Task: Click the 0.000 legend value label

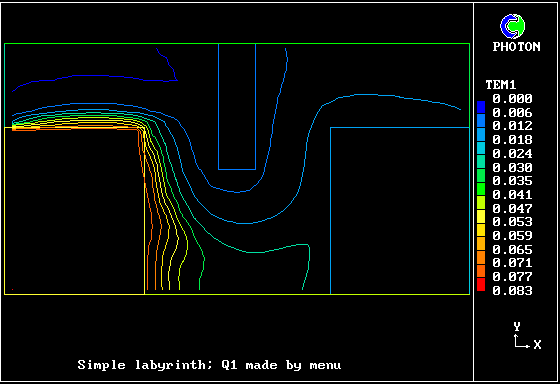Action: pyautogui.click(x=512, y=99)
